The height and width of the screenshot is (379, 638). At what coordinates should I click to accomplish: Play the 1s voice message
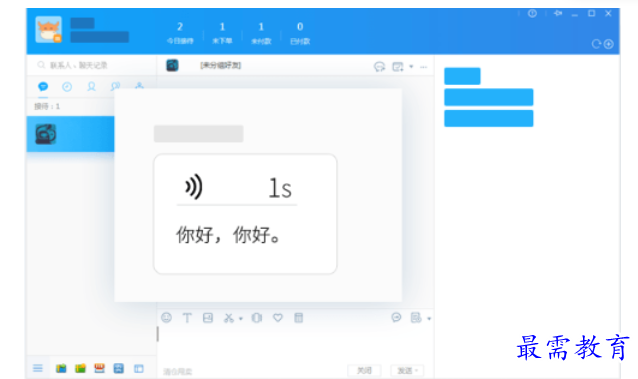point(237,188)
